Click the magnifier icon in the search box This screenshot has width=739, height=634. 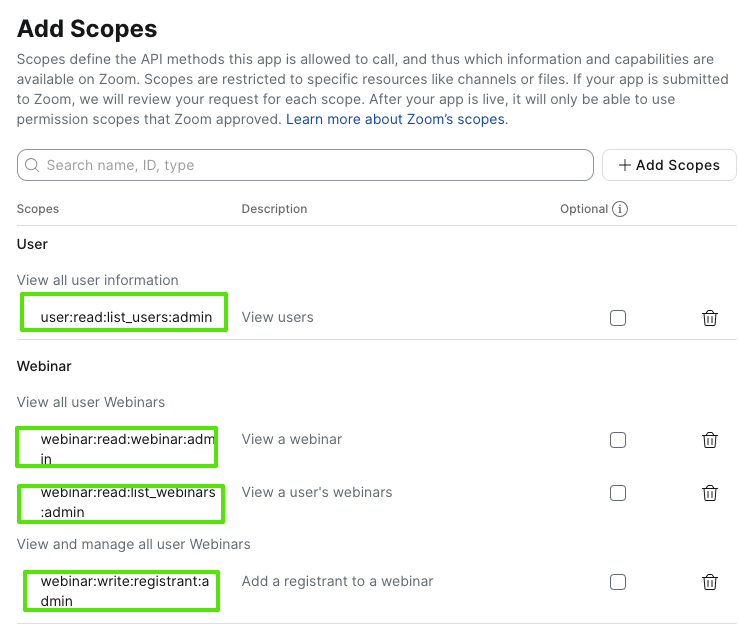click(32, 165)
